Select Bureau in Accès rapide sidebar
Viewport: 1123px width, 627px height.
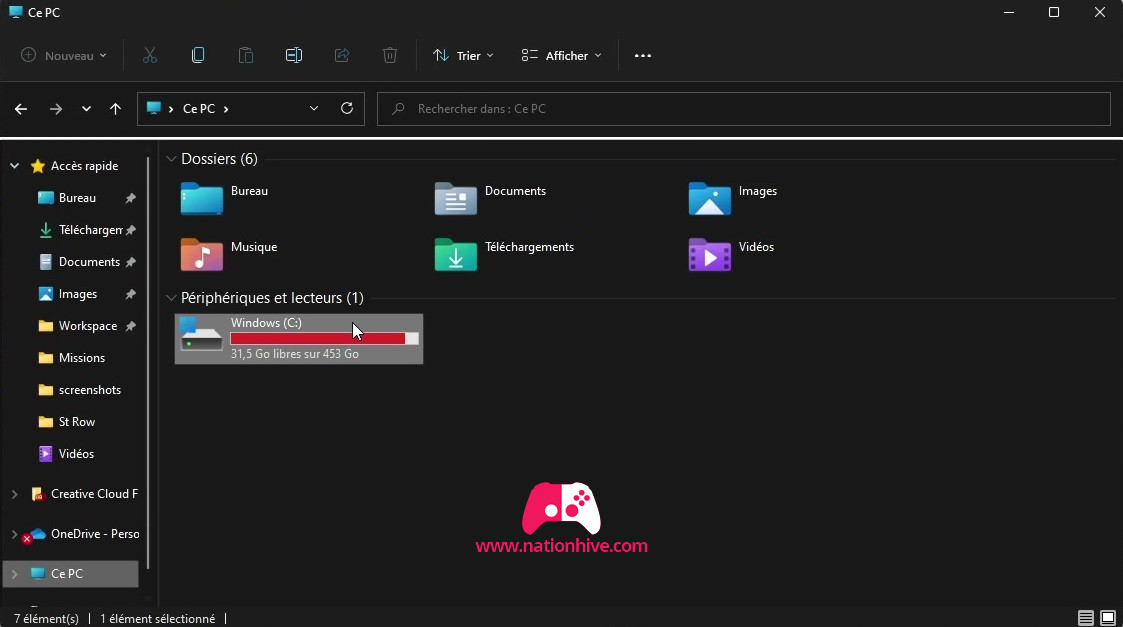[77, 198]
